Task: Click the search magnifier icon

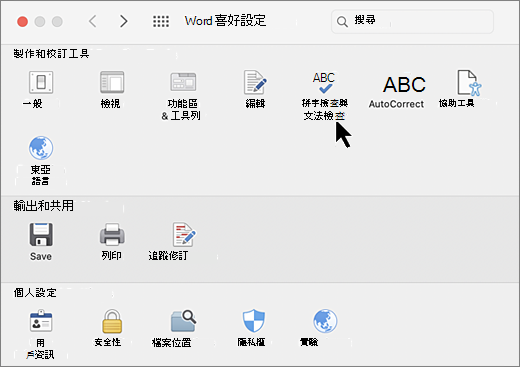Action: [x=342, y=22]
